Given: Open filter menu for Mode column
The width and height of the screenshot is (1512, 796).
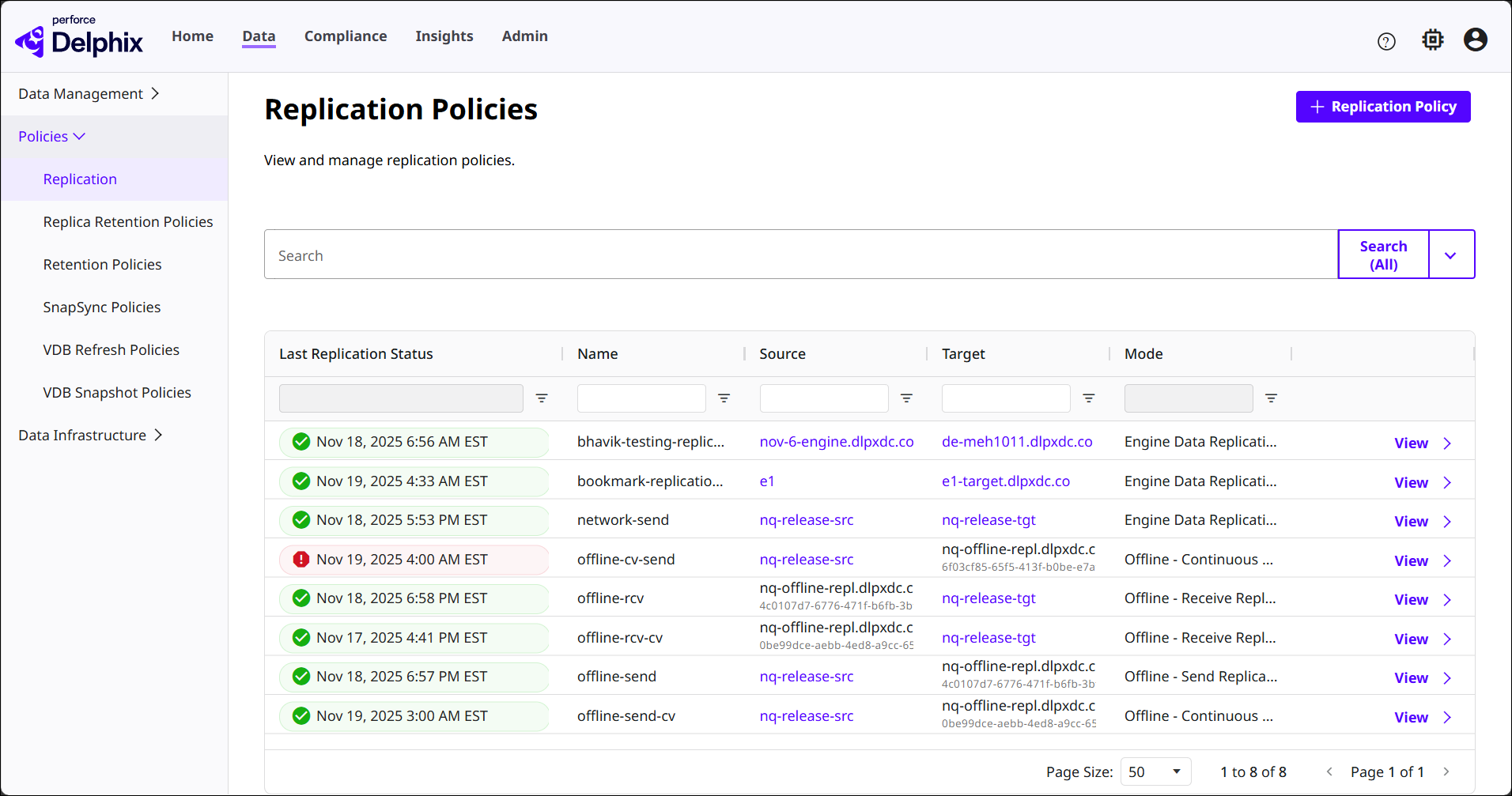Looking at the screenshot, I should (1271, 398).
